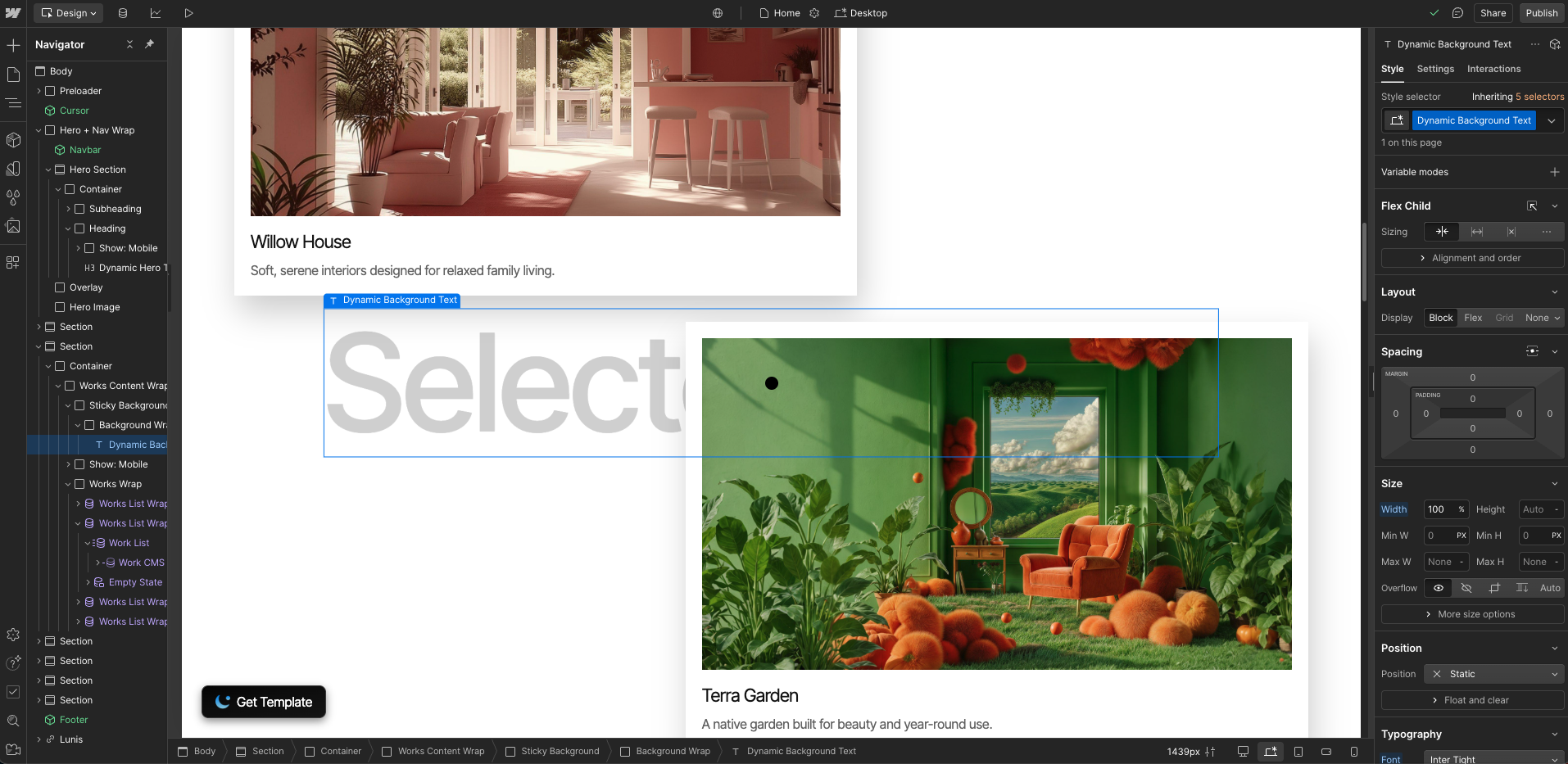
Task: Open the Apps grid icon in sidebar
Action: point(13,263)
